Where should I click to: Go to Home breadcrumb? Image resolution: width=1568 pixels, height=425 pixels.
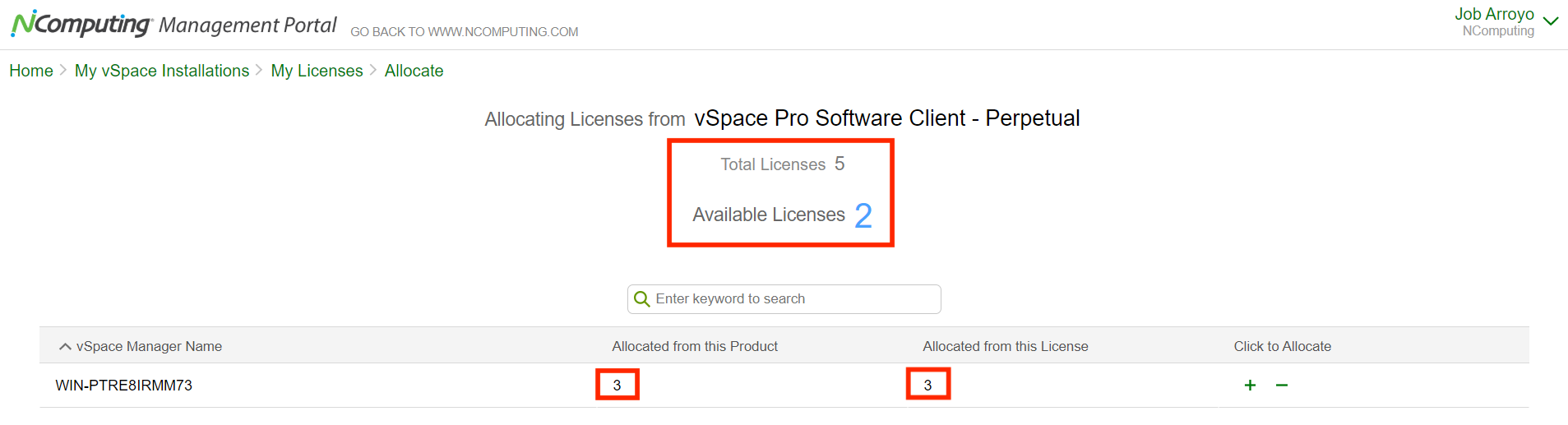point(31,71)
